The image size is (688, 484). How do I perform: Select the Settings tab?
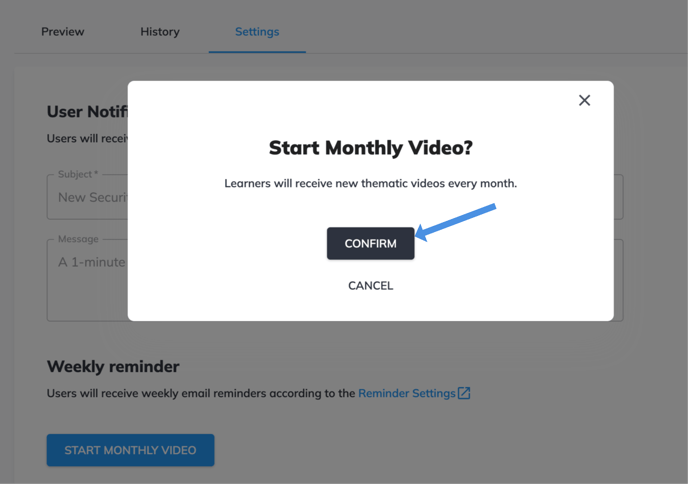[x=257, y=32]
